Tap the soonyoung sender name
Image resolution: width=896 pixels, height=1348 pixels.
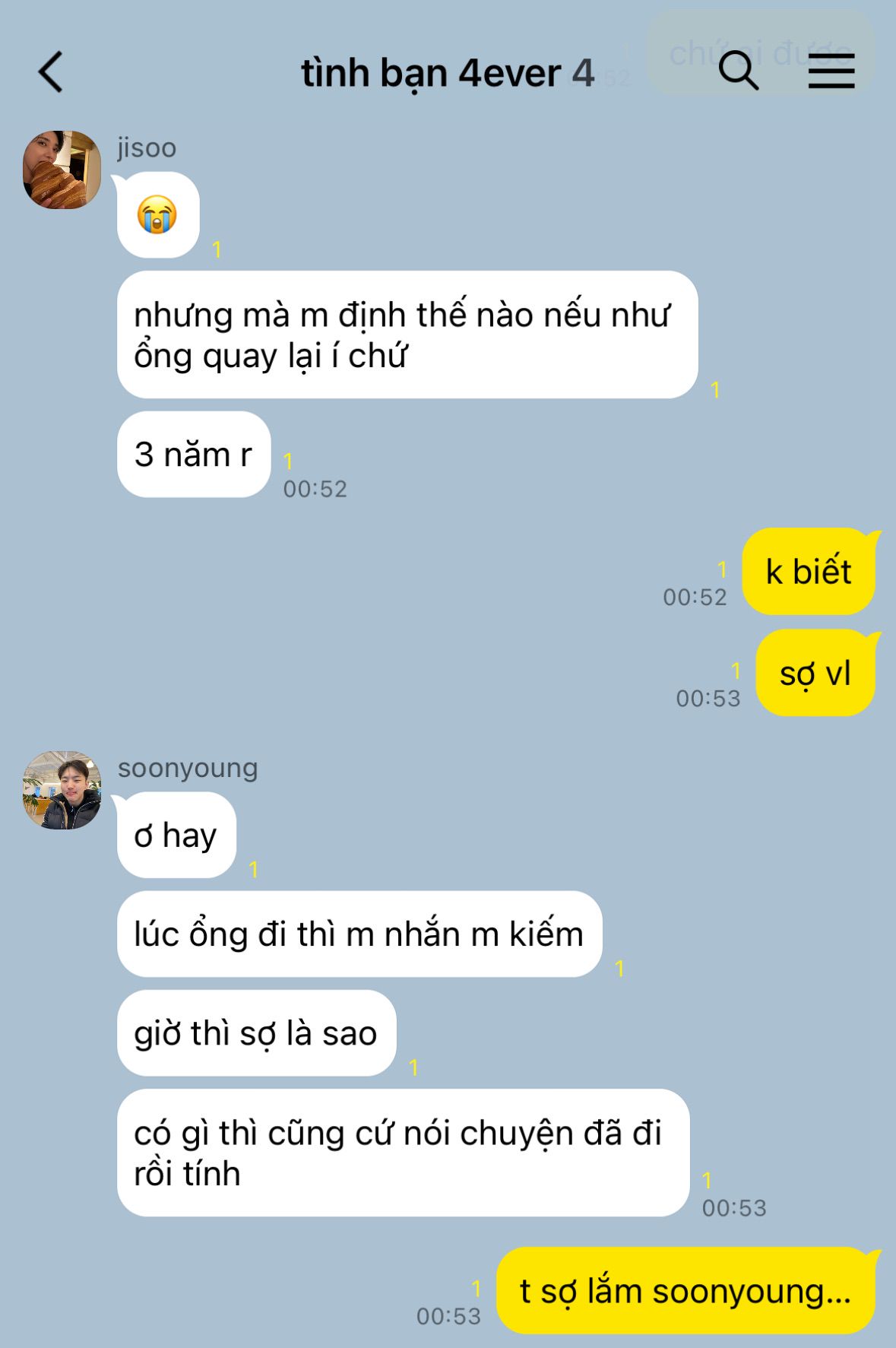pyautogui.click(x=188, y=768)
